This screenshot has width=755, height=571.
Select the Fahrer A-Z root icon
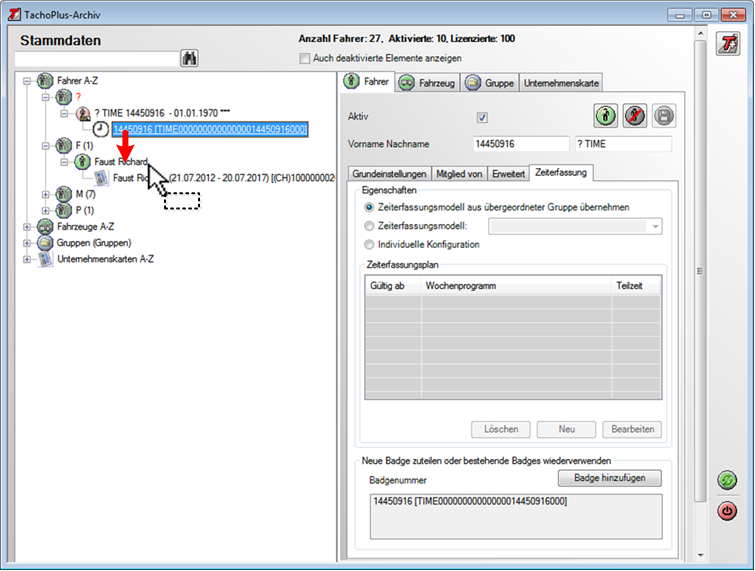[45, 80]
